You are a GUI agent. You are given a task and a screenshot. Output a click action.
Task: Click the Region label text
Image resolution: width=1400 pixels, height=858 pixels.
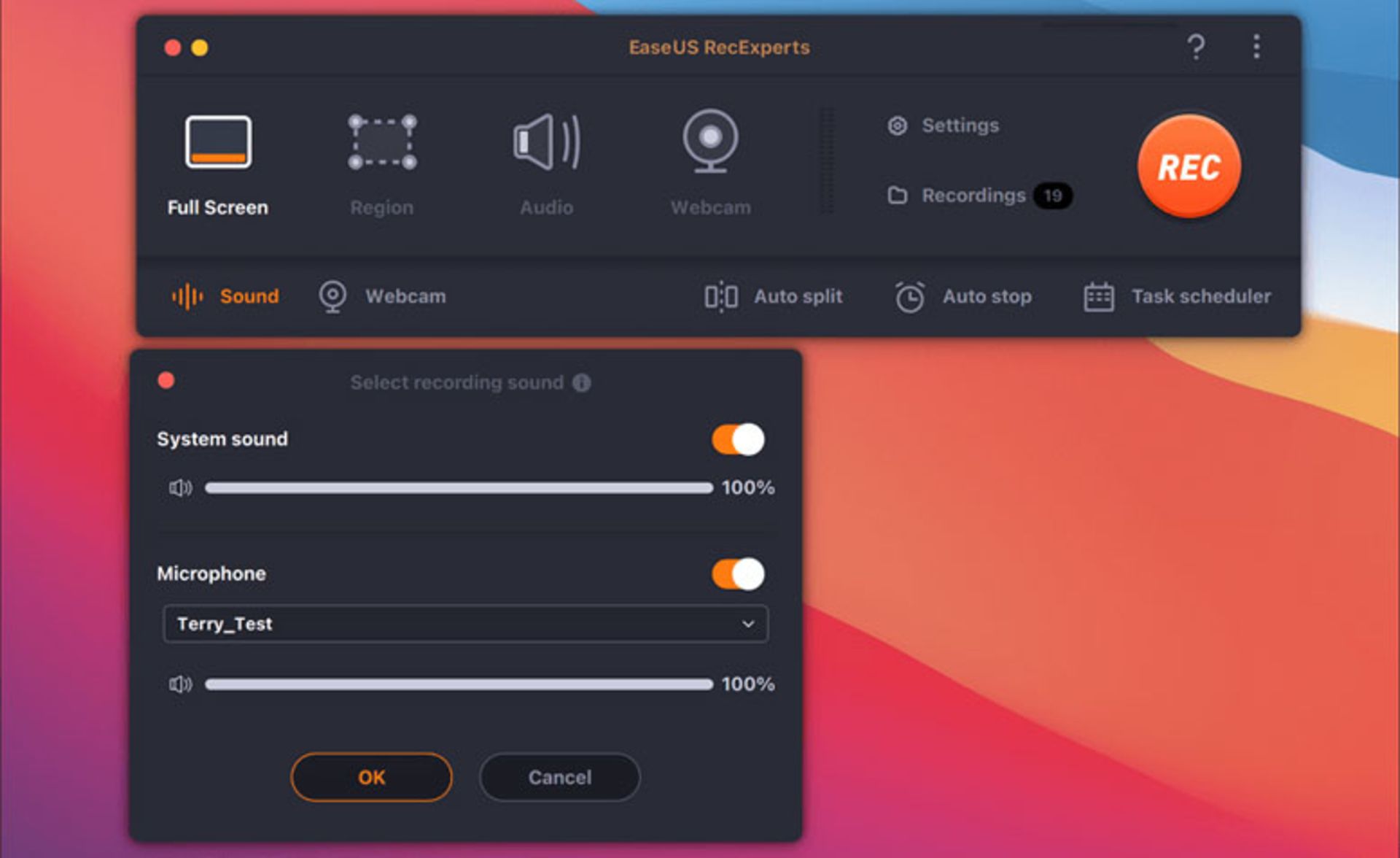click(382, 208)
